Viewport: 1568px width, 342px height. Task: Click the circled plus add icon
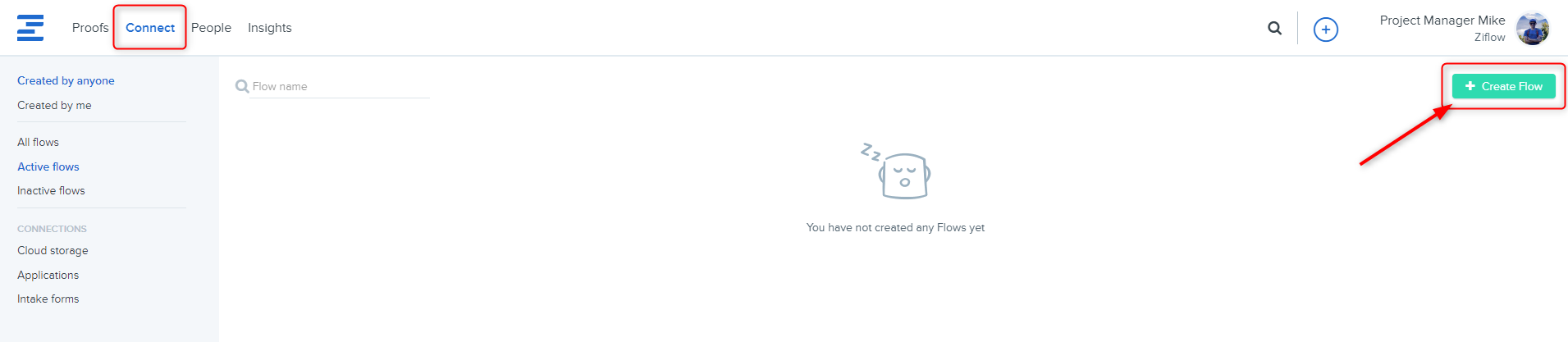click(1326, 30)
